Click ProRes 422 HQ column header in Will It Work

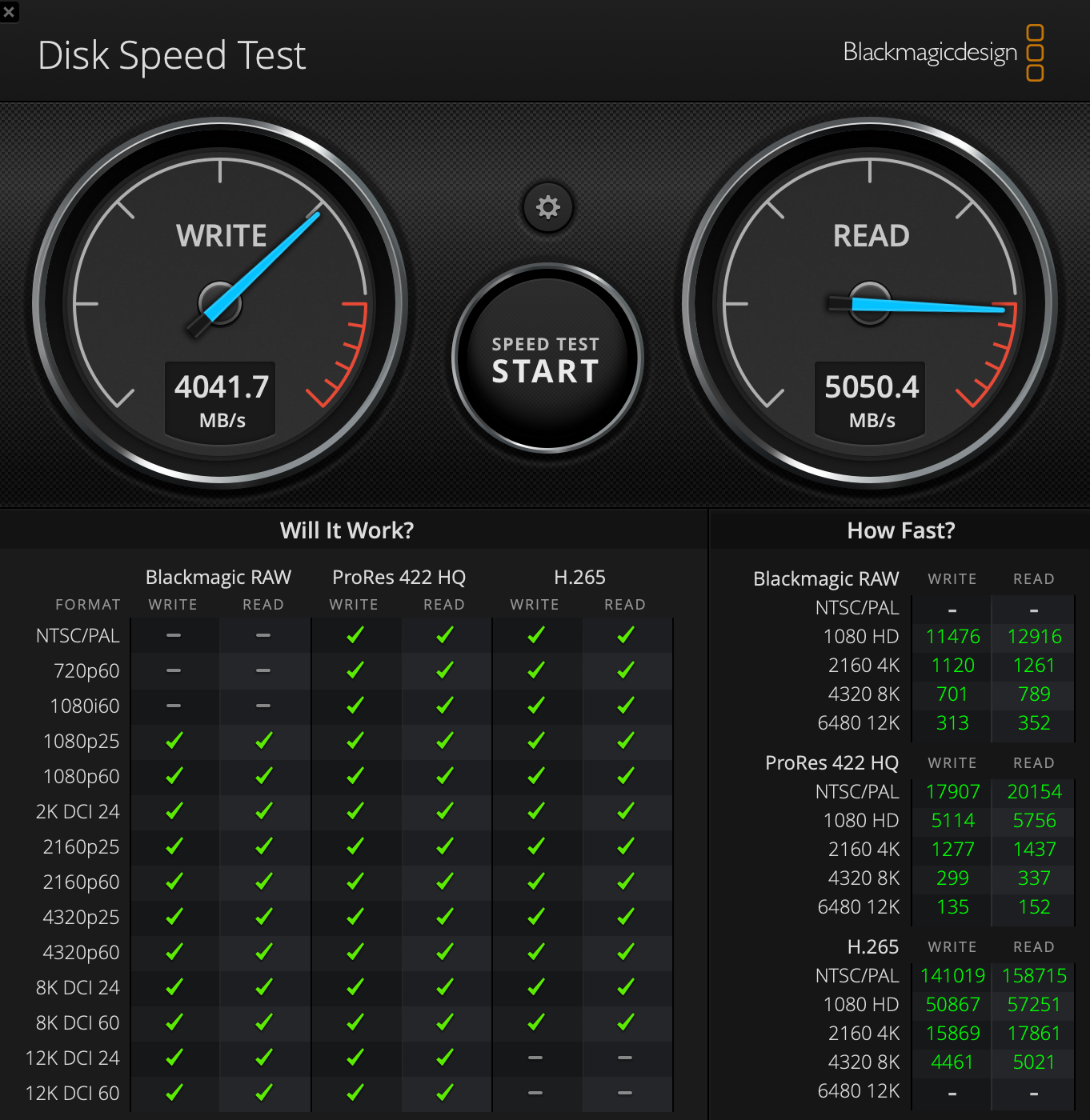pos(399,577)
